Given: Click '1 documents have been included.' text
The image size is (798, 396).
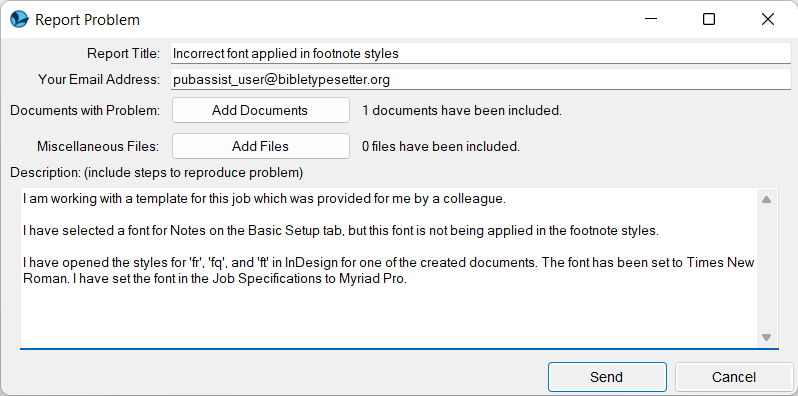Looking at the screenshot, I should click(462, 110).
